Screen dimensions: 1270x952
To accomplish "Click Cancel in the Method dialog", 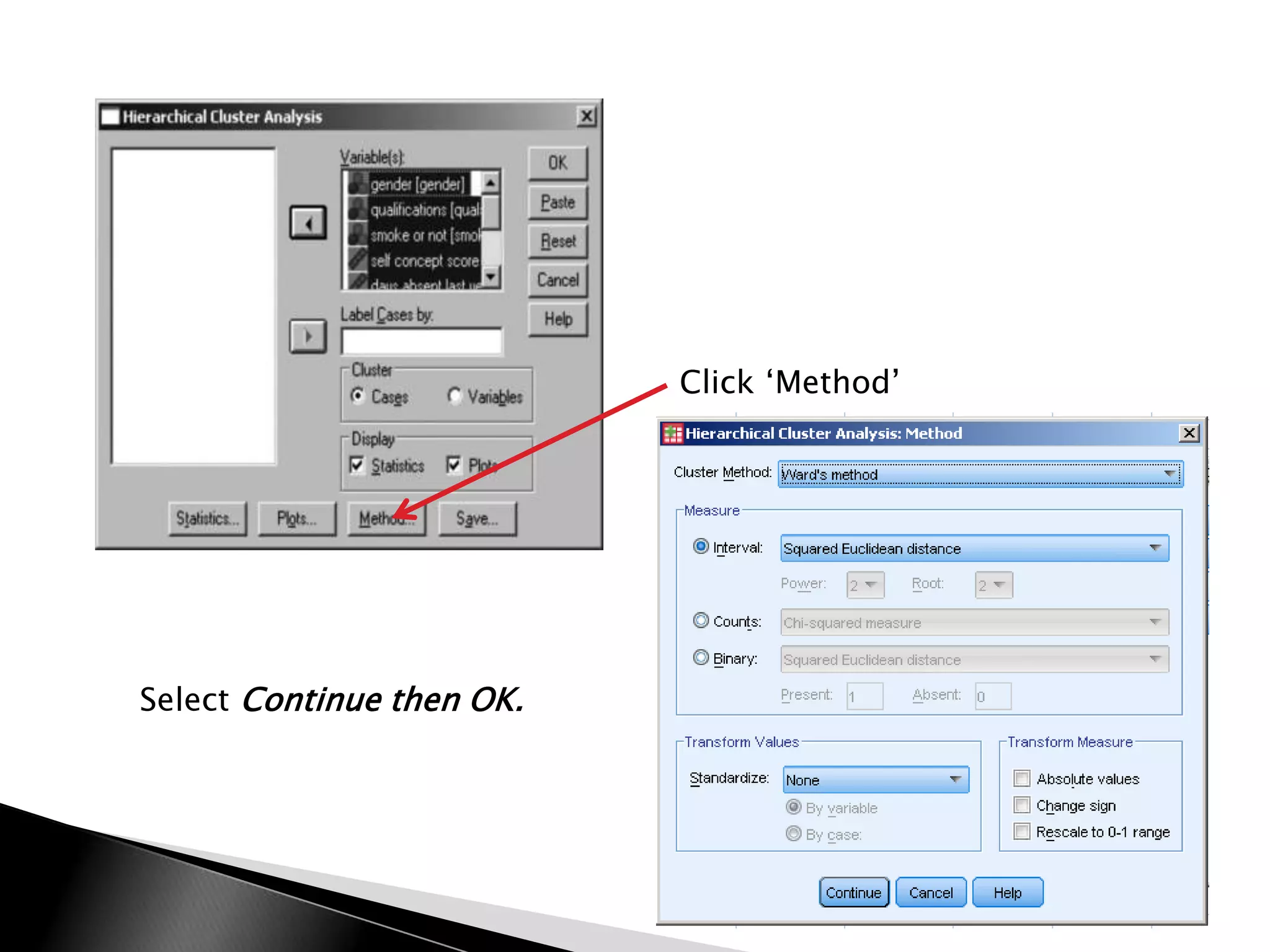I will (931, 892).
